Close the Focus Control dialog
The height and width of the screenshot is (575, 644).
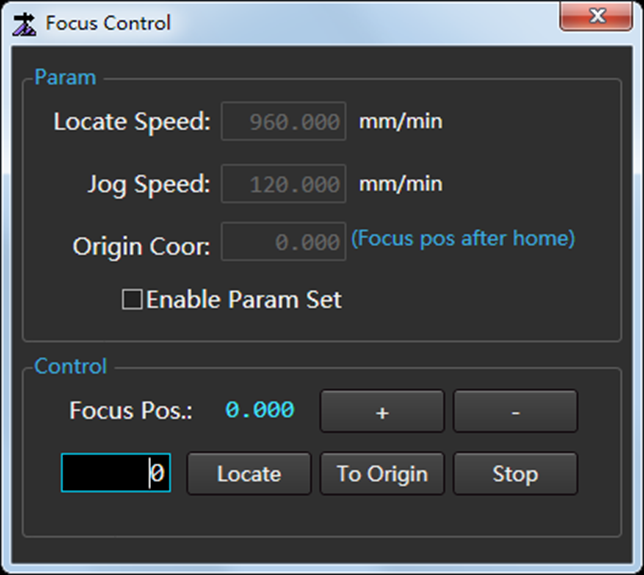tap(596, 16)
